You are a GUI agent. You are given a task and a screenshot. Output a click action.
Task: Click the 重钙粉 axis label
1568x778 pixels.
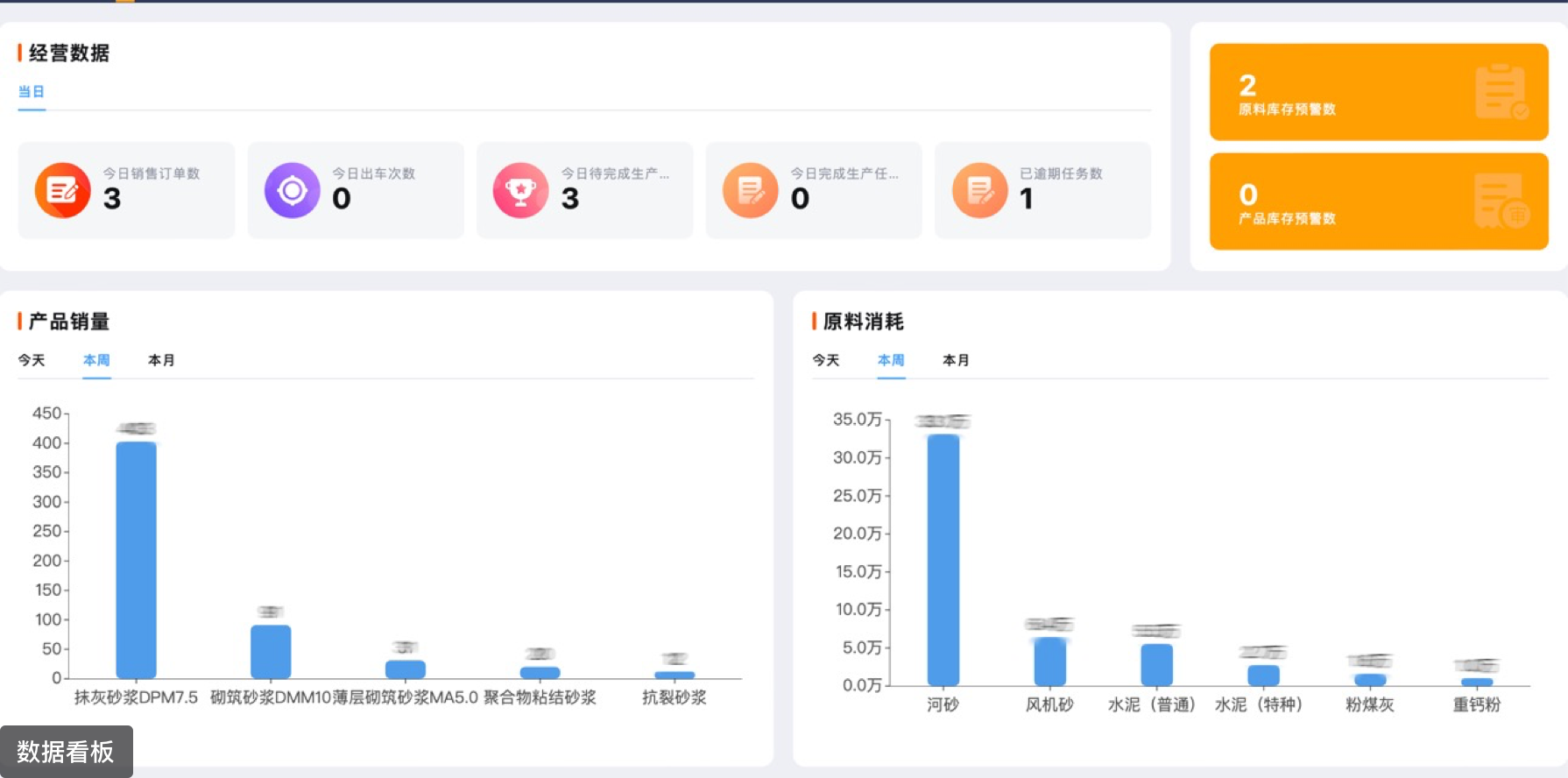pos(1477,704)
